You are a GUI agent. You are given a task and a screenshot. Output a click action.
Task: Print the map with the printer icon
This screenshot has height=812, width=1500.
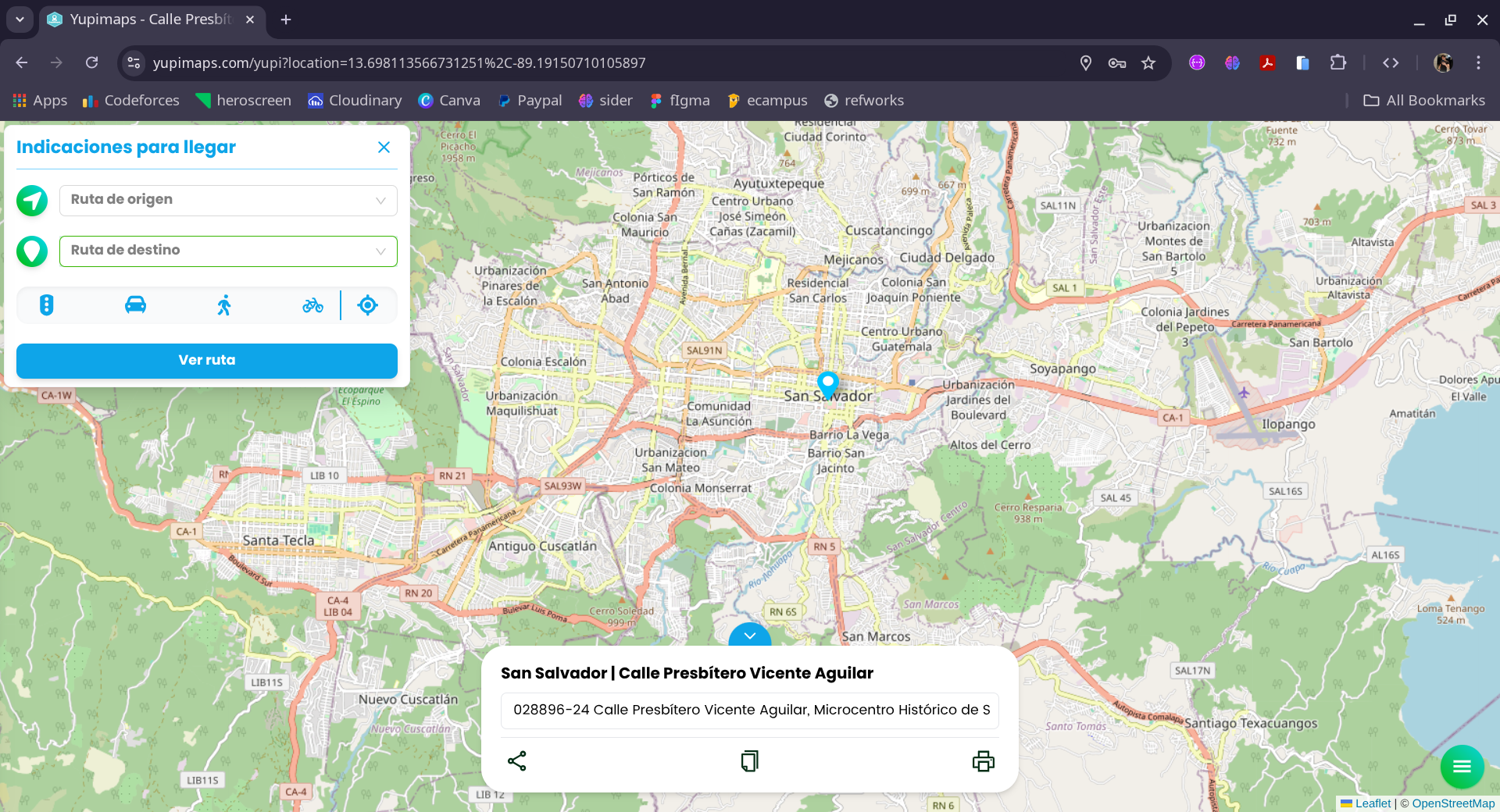pos(983,761)
